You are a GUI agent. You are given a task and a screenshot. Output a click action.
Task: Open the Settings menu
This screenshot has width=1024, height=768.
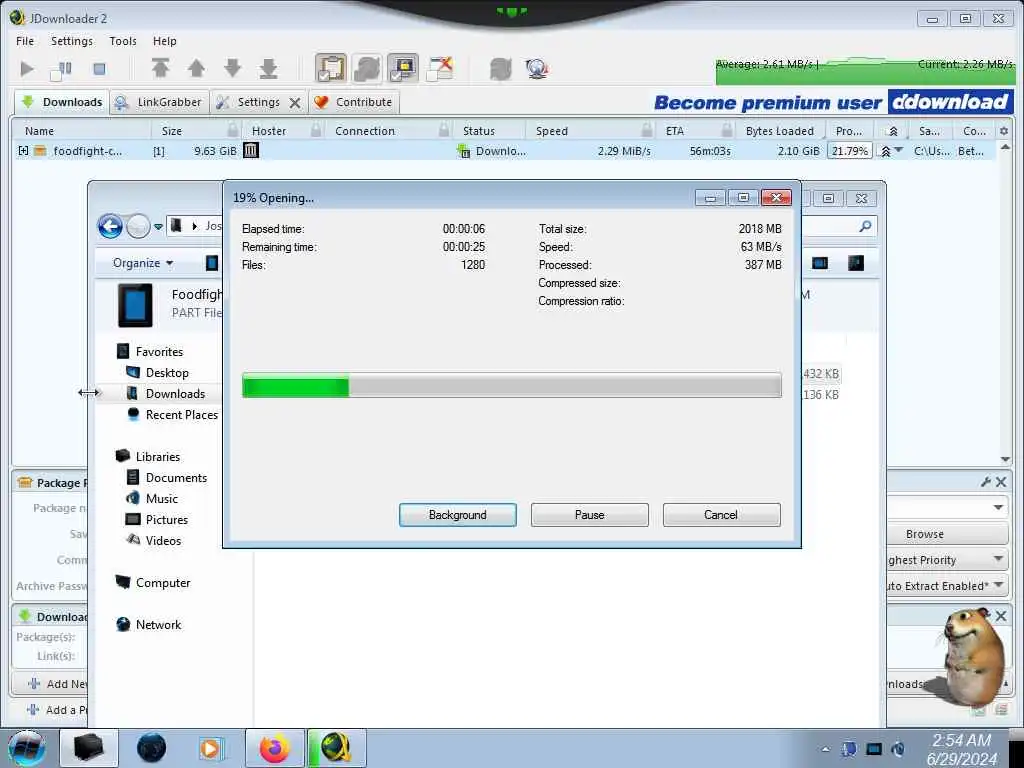(72, 40)
